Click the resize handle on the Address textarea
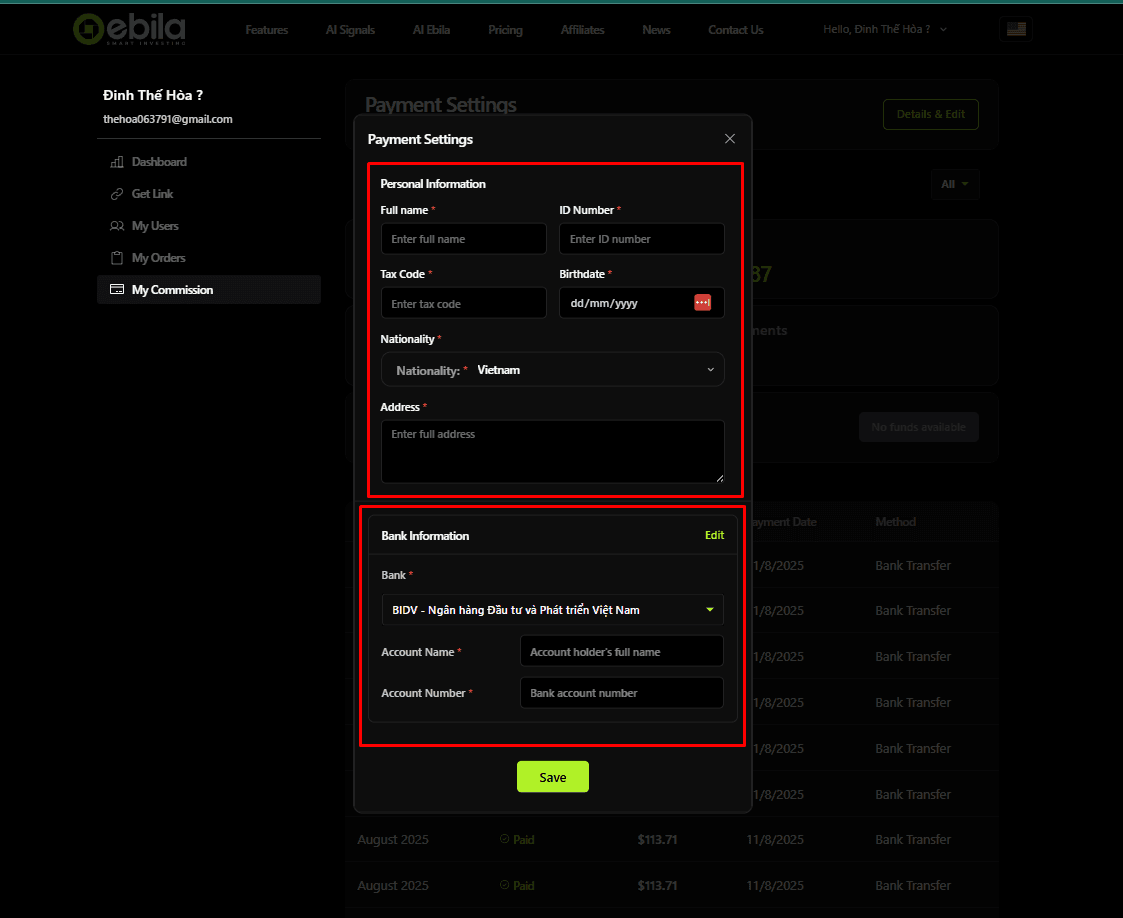Image resolution: width=1123 pixels, height=918 pixels. tap(720, 478)
